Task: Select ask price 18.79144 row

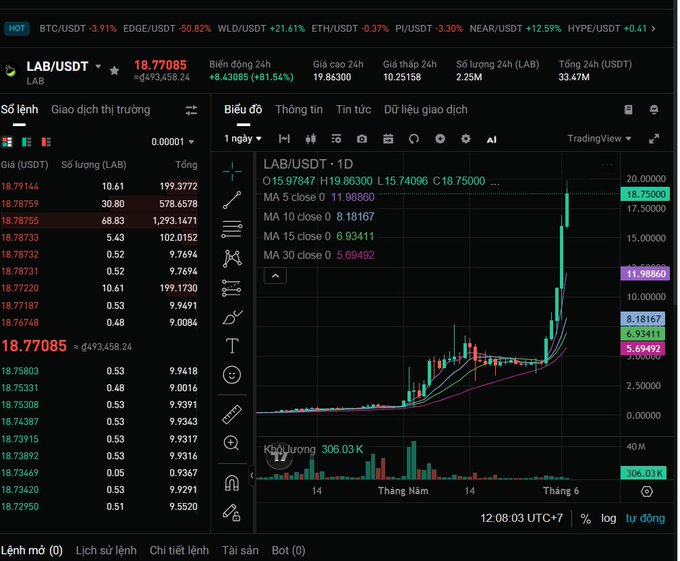Action: click(x=99, y=186)
